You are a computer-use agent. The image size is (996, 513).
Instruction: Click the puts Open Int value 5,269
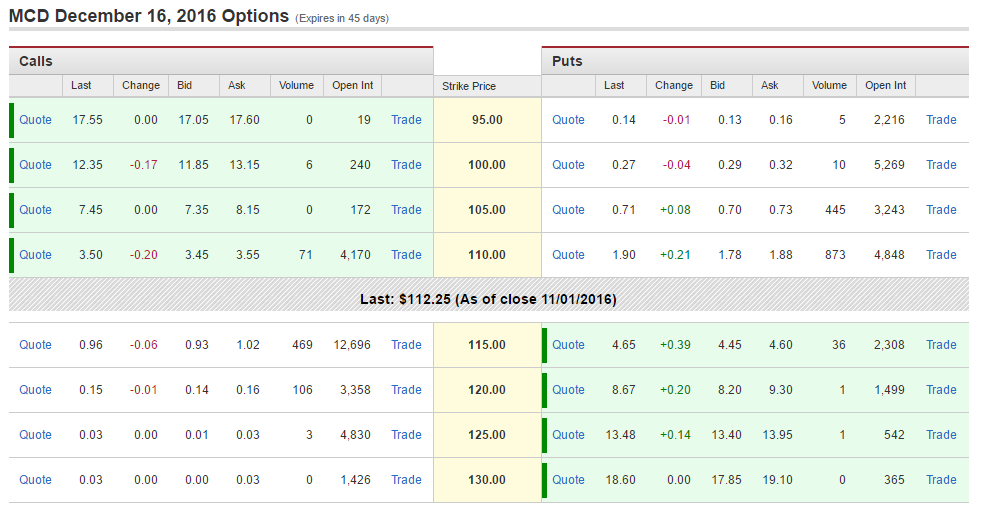click(x=889, y=165)
